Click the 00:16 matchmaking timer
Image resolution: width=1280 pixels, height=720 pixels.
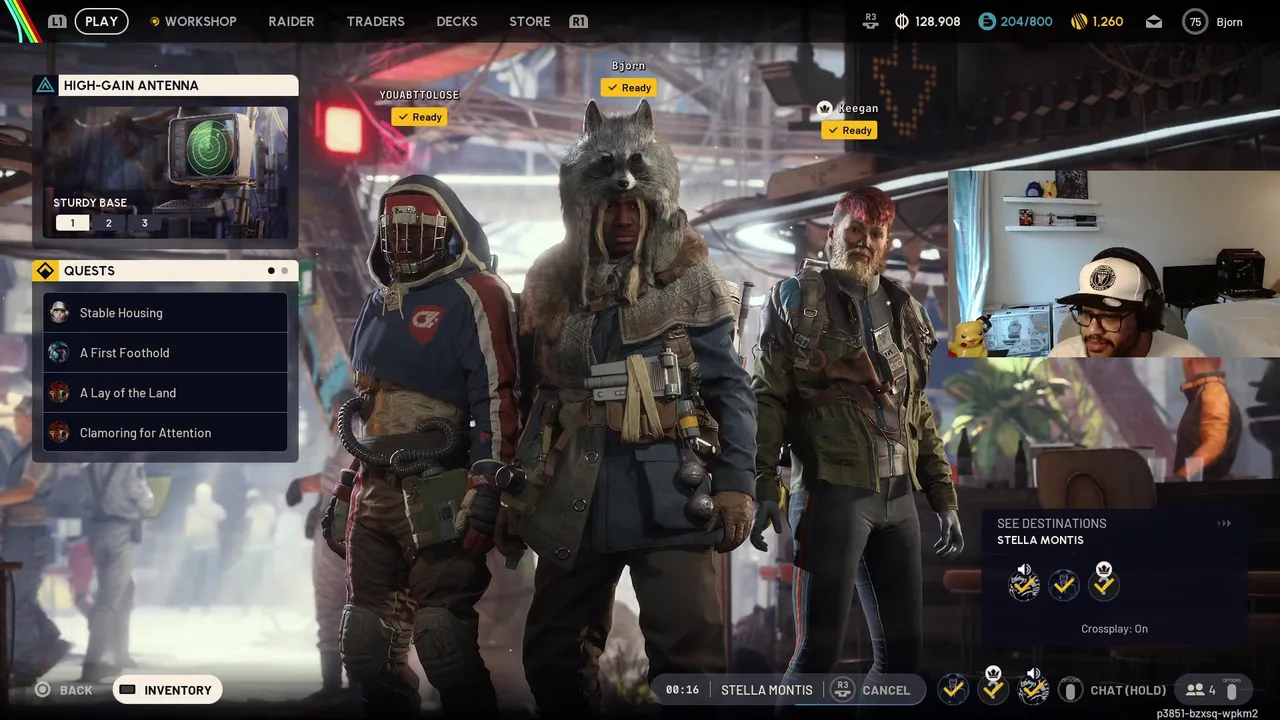pyautogui.click(x=682, y=690)
